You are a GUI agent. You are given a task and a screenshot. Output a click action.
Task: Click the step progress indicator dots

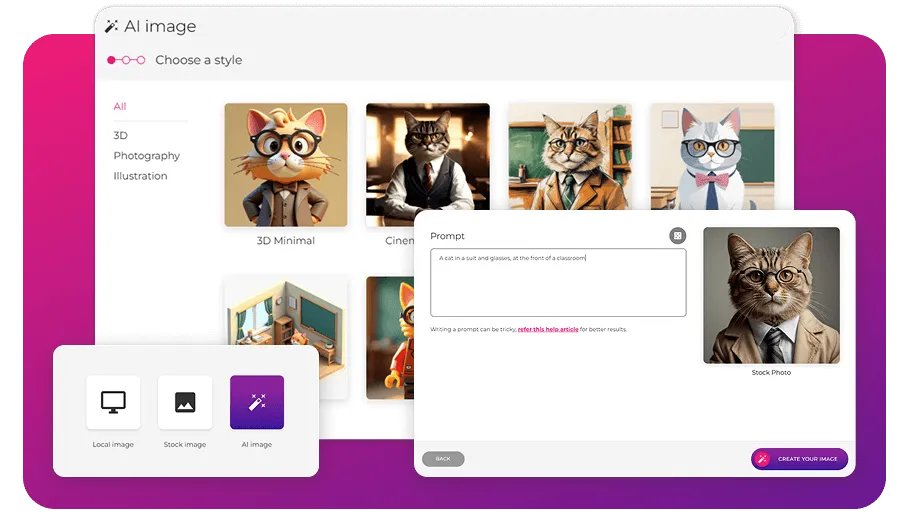126,60
